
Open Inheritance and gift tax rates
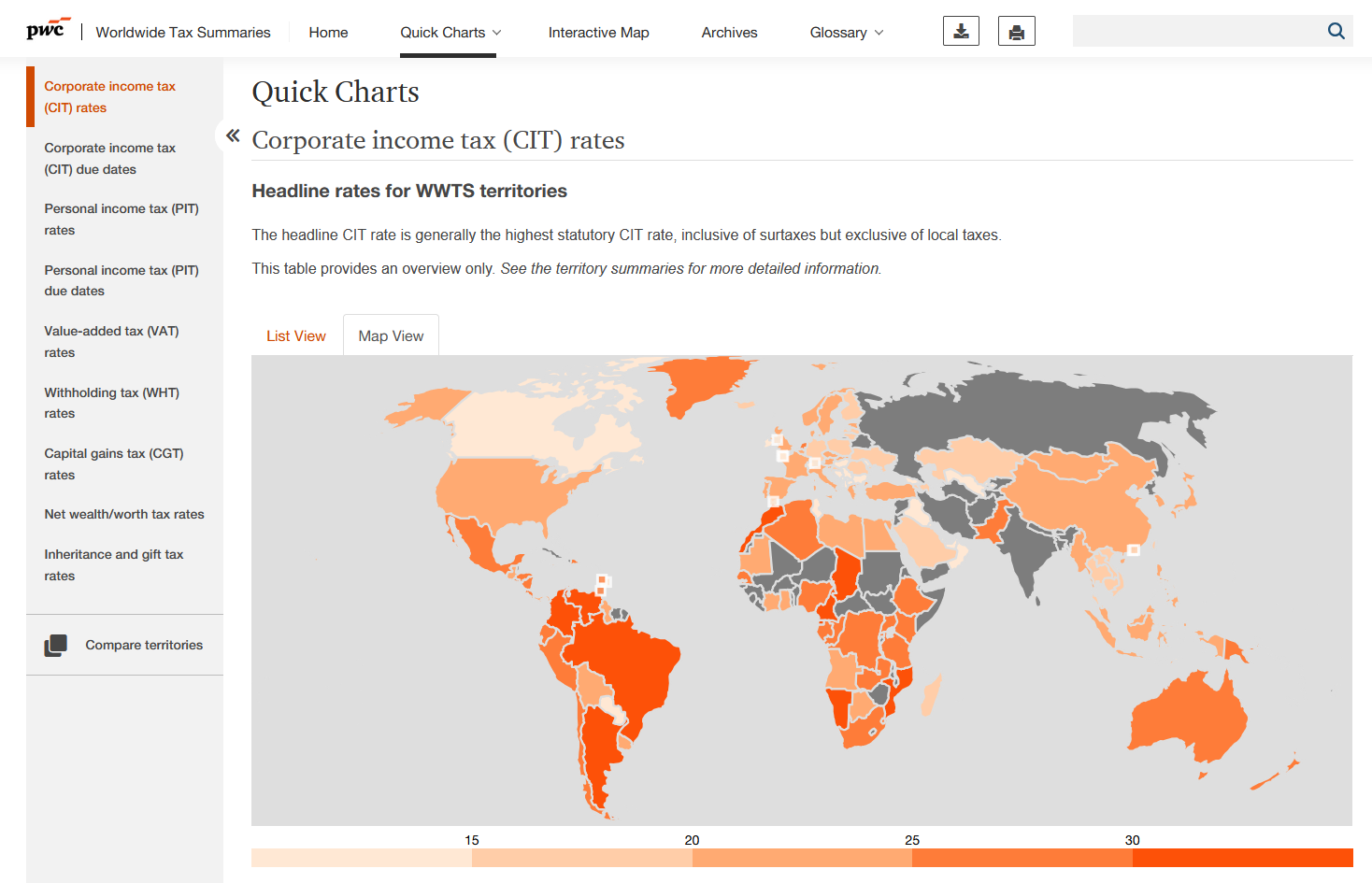pos(114,565)
